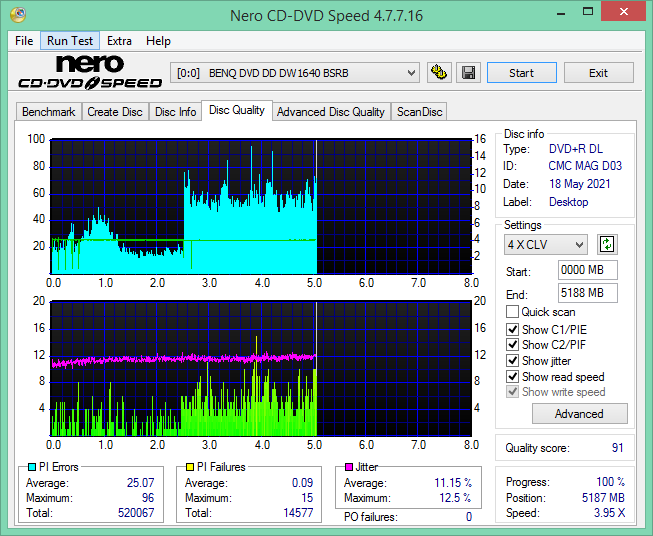Open the File menu
The width and height of the screenshot is (653, 536).
pyautogui.click(x=24, y=41)
